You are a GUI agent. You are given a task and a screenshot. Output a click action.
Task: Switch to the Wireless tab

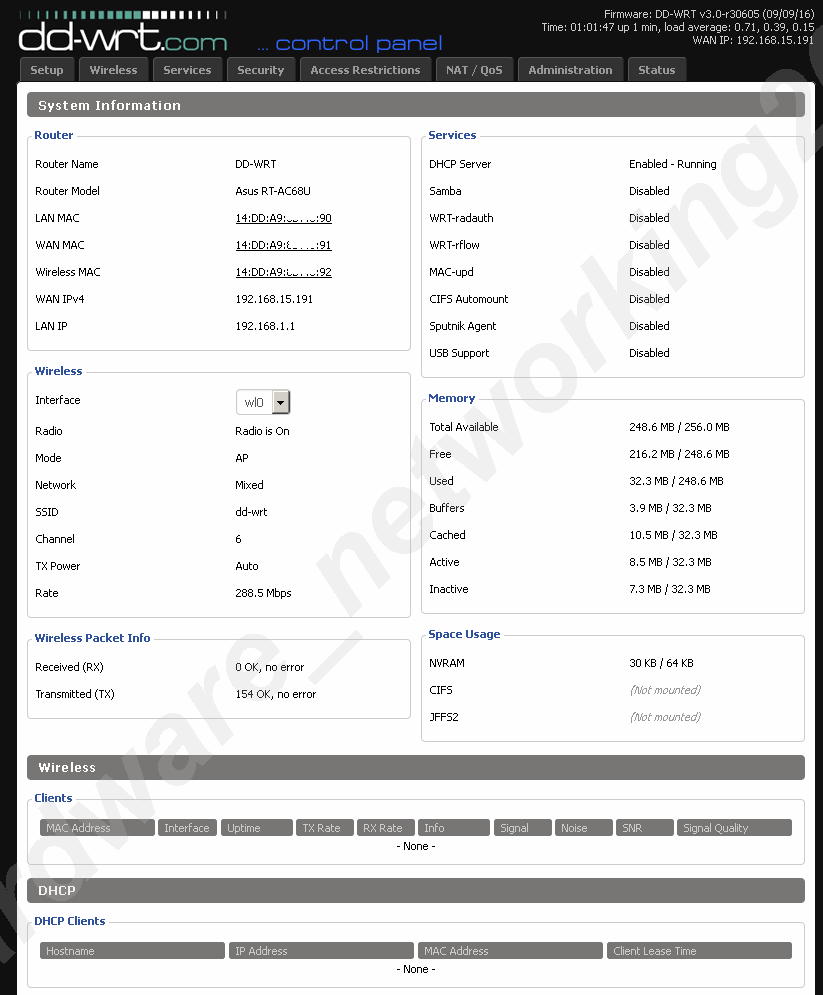click(113, 70)
